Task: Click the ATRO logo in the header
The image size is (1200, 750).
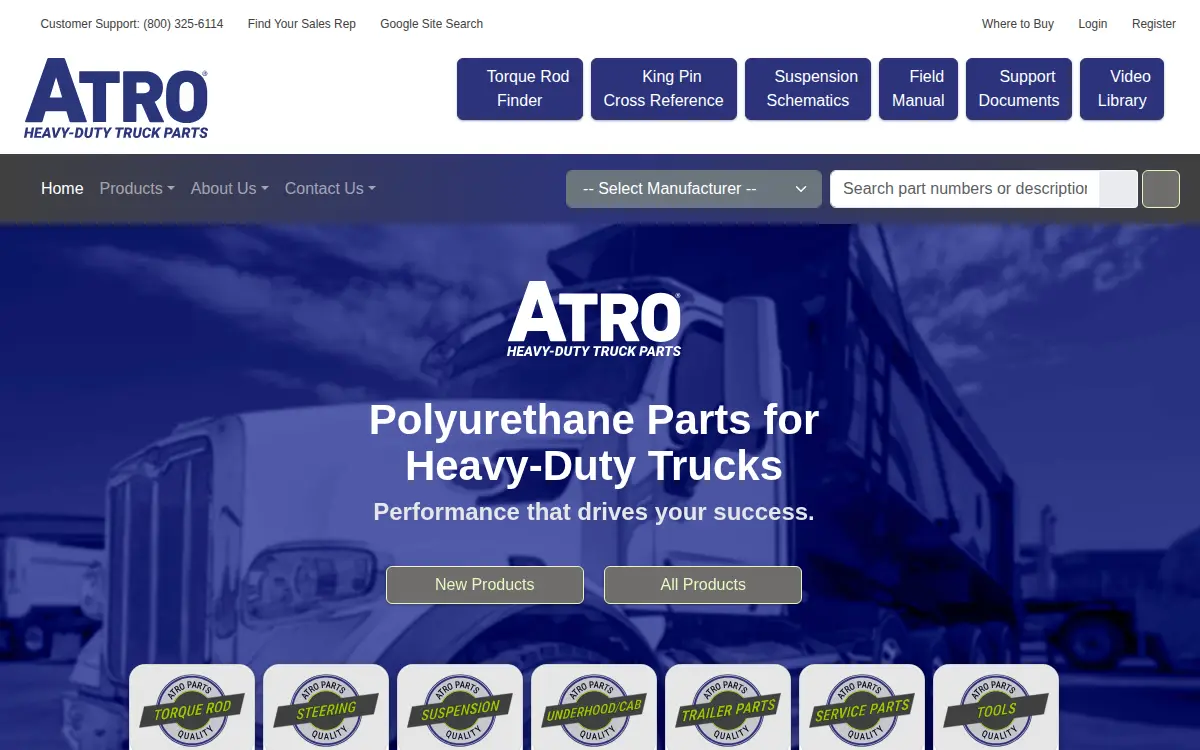Action: (x=116, y=98)
